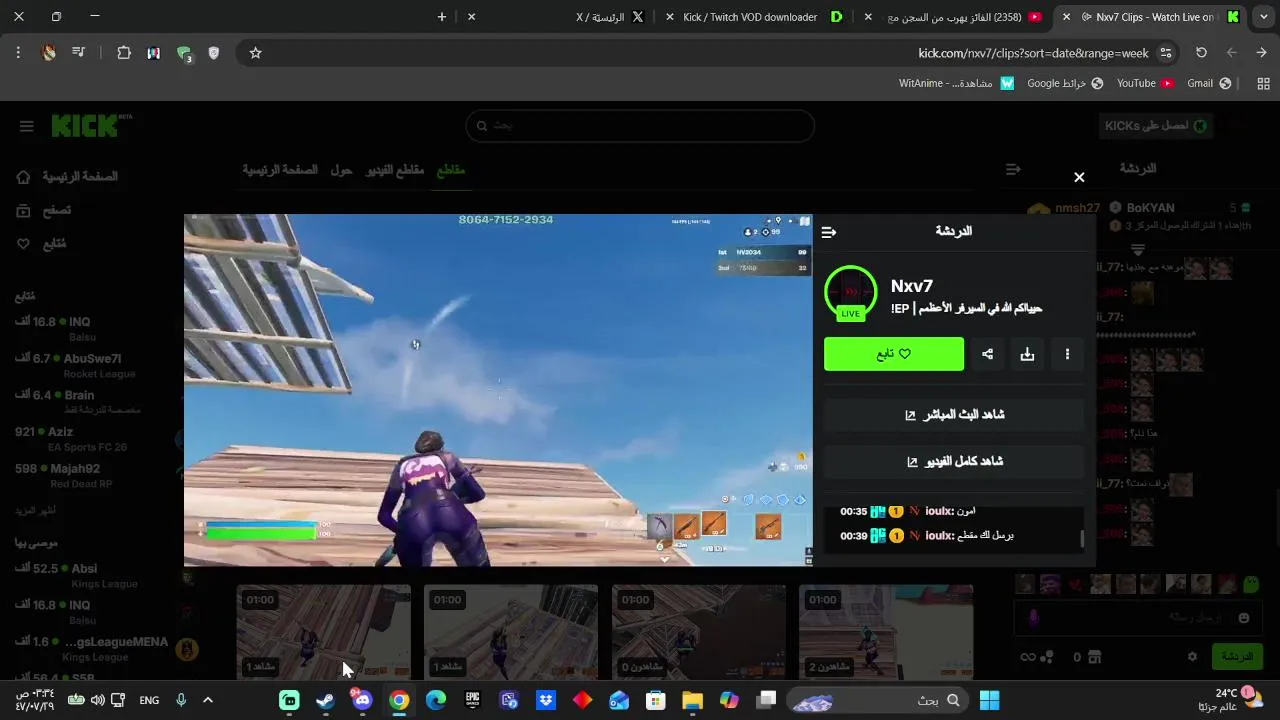The width and height of the screenshot is (1280, 720).
Task: Reload the page
Action: click(x=1202, y=53)
